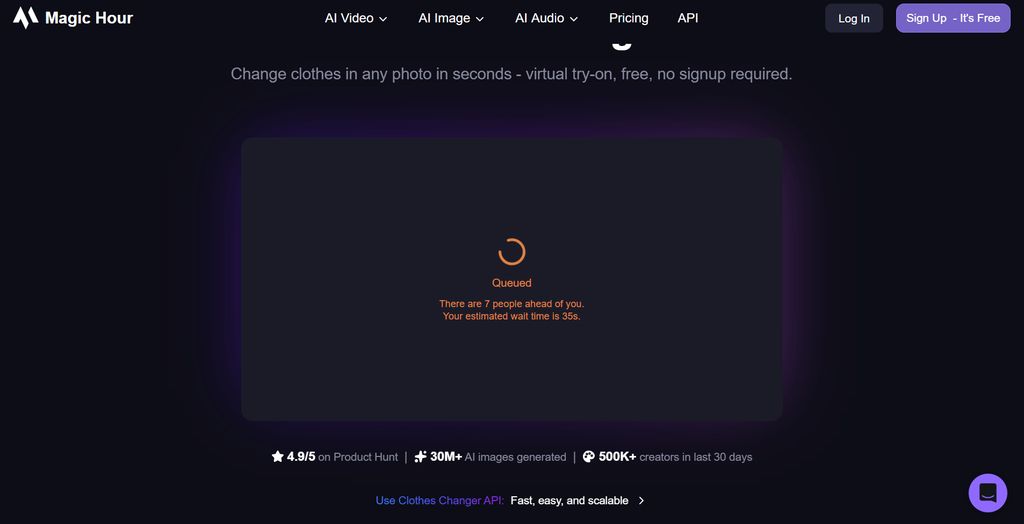The width and height of the screenshot is (1024, 524).
Task: Expand the AI Video dropdown menu
Action: [x=356, y=18]
